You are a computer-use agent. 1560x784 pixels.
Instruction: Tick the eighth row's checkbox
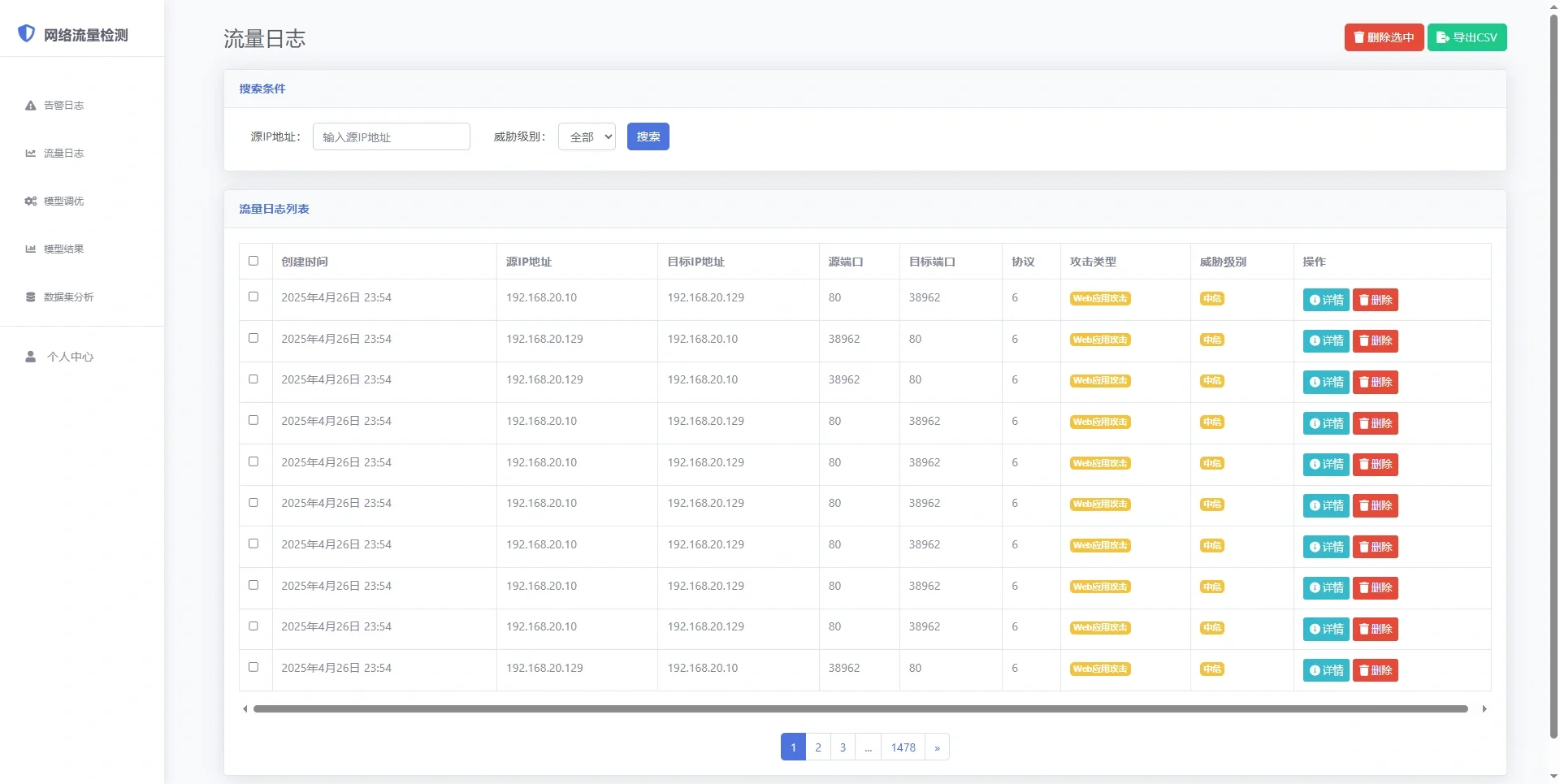tap(253, 585)
